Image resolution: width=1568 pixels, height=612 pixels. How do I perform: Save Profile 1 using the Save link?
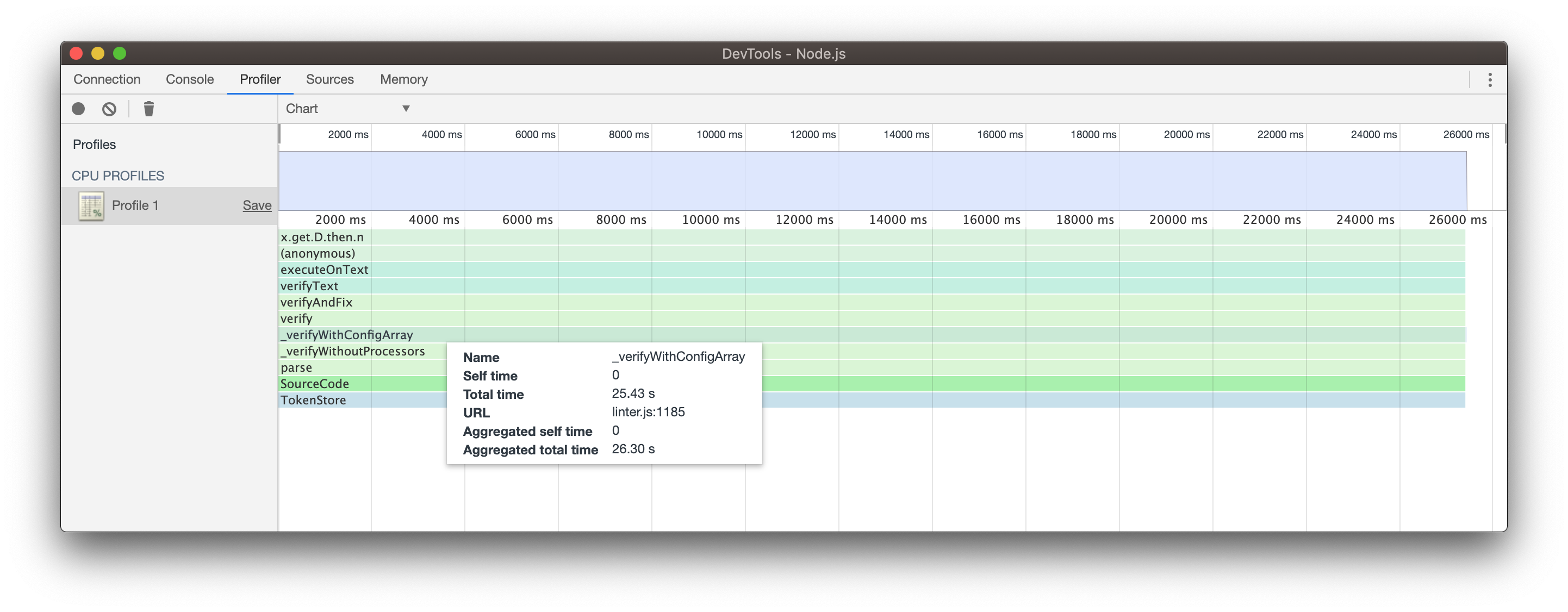tap(257, 205)
